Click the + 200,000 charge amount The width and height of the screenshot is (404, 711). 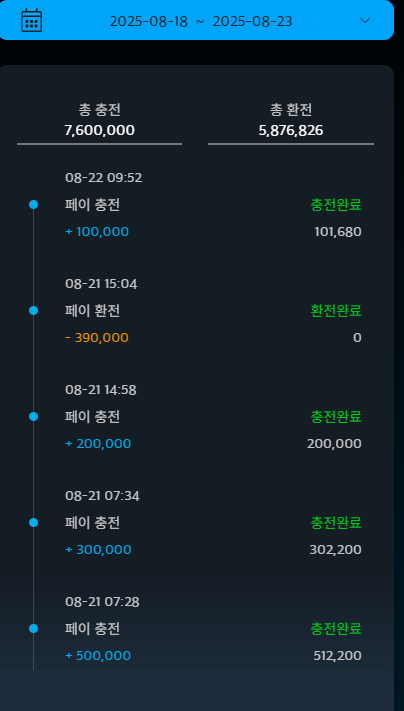[98, 443]
